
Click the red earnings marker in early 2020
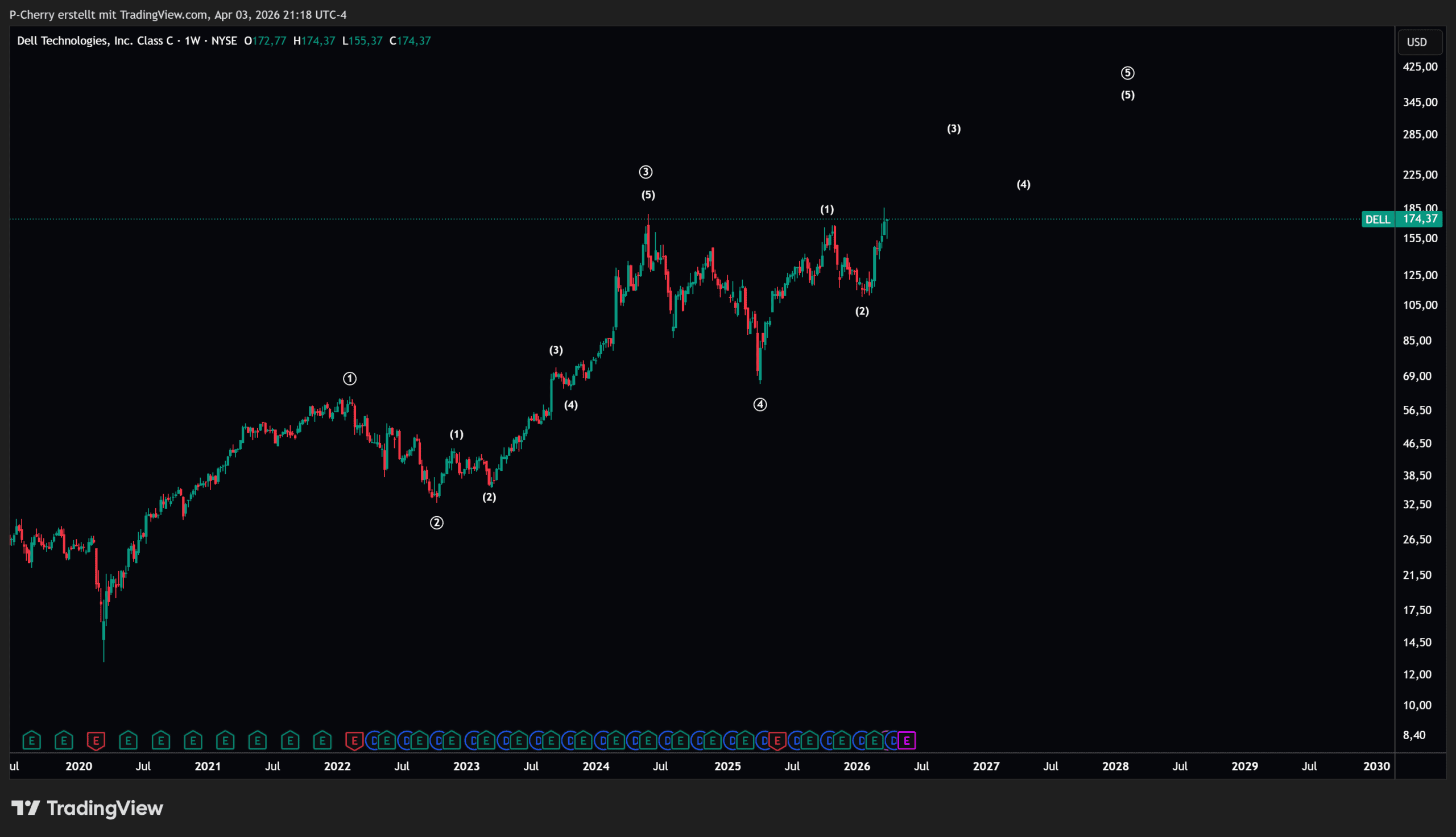click(96, 740)
